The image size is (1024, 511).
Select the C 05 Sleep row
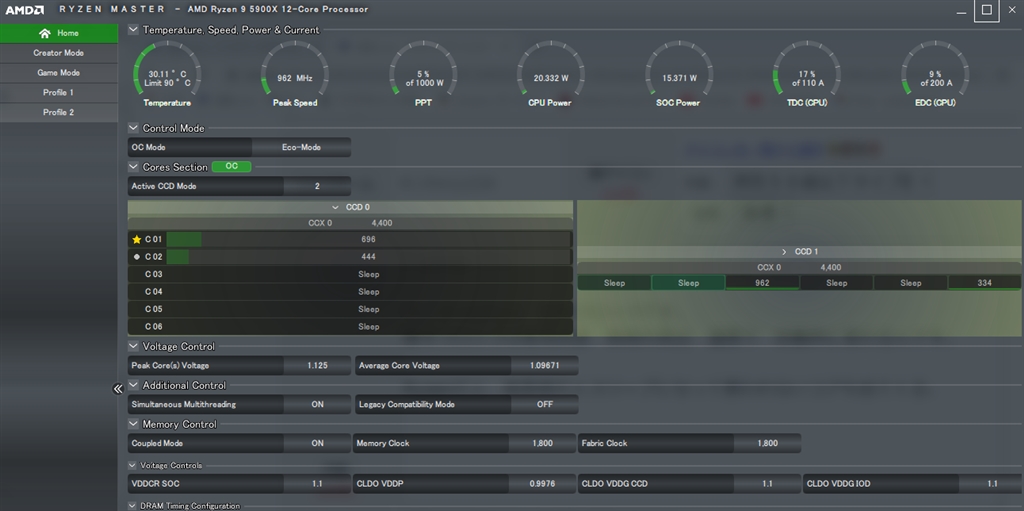pos(350,309)
